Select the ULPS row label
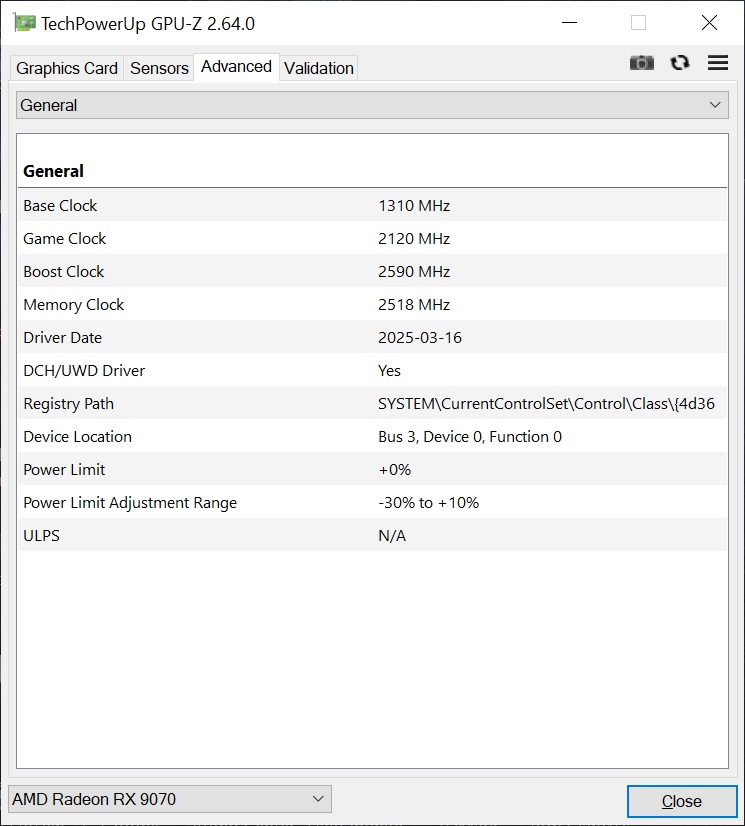The image size is (745, 826). [42, 536]
